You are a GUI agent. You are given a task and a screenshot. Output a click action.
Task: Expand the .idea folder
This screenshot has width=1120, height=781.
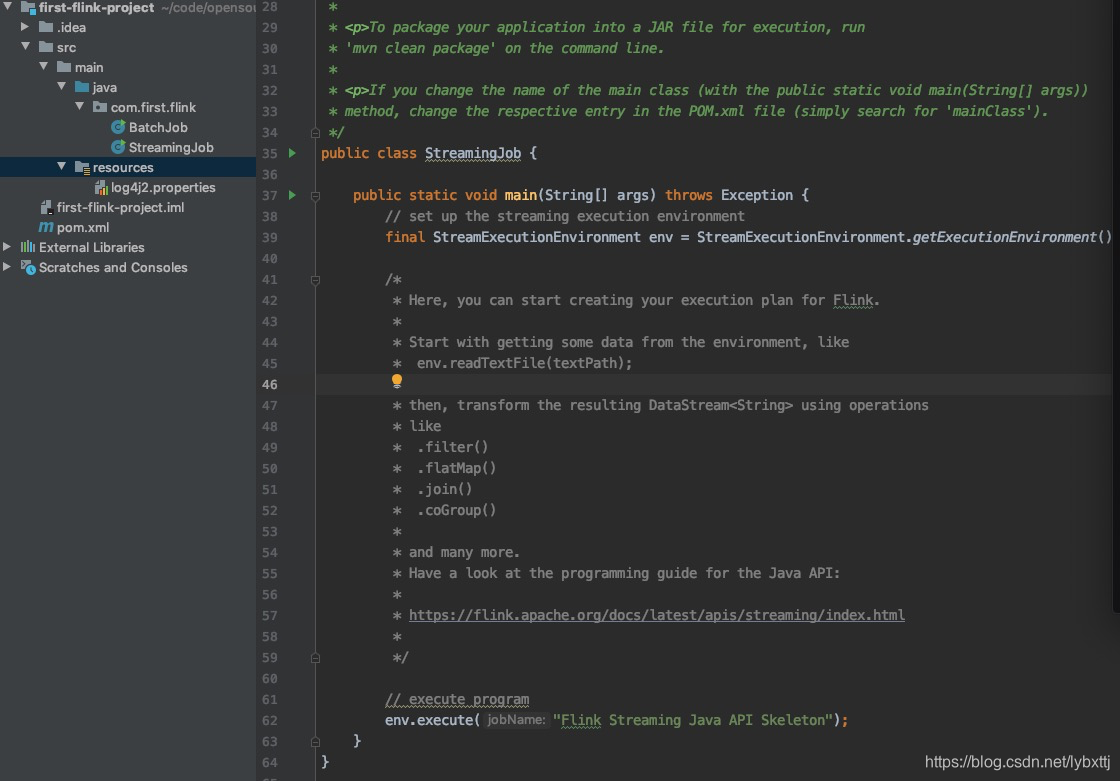click(x=25, y=26)
